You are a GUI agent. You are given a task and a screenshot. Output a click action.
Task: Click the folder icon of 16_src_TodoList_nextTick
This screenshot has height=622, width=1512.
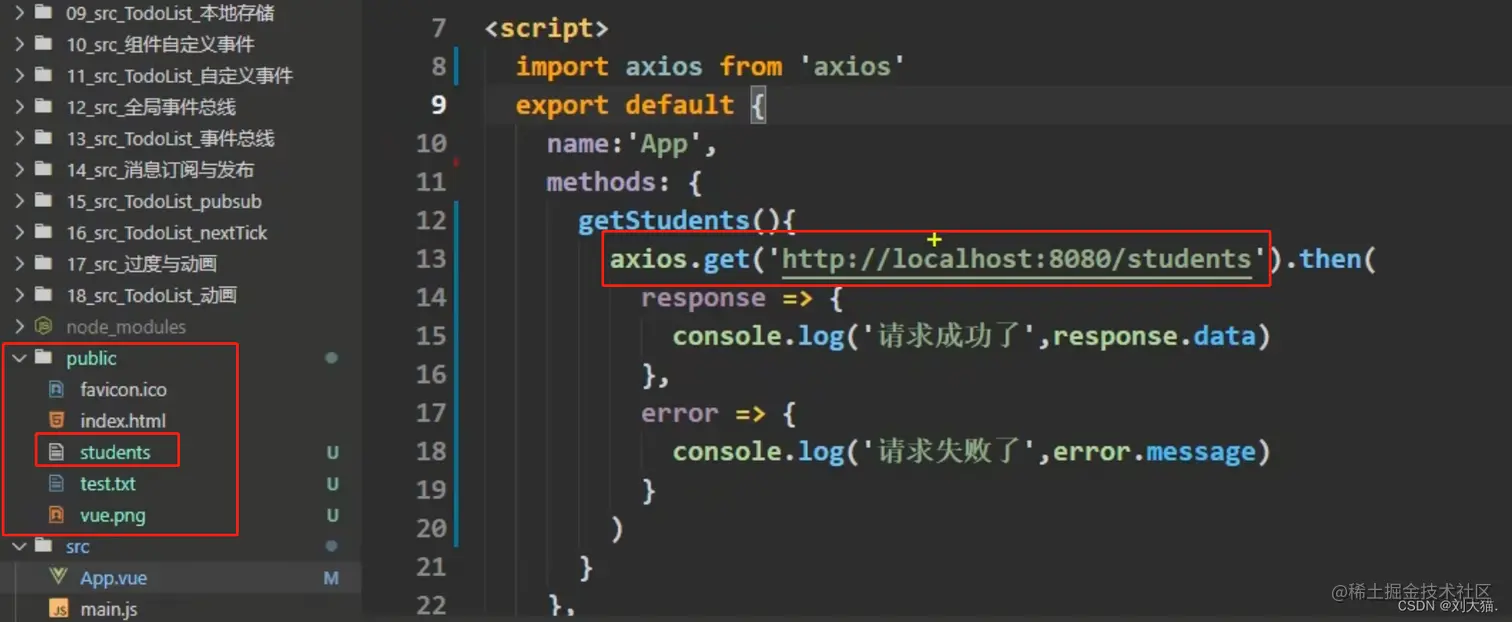pos(43,232)
